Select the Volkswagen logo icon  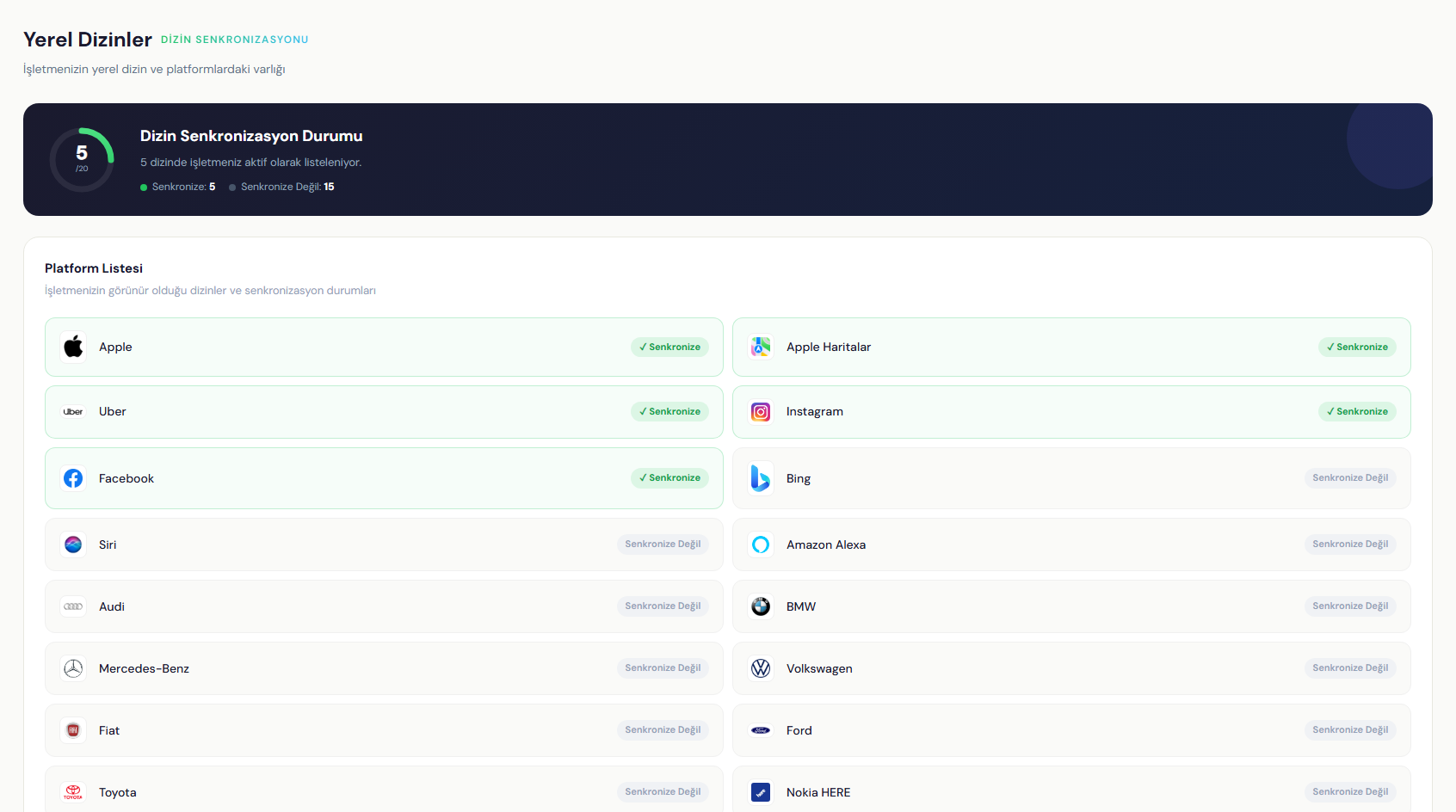click(x=761, y=668)
